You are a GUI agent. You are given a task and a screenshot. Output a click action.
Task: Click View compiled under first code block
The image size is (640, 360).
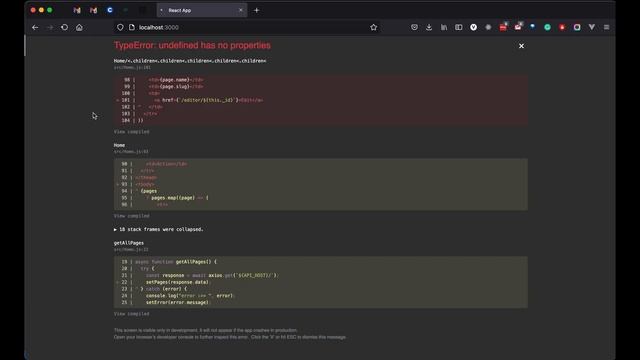(131, 132)
